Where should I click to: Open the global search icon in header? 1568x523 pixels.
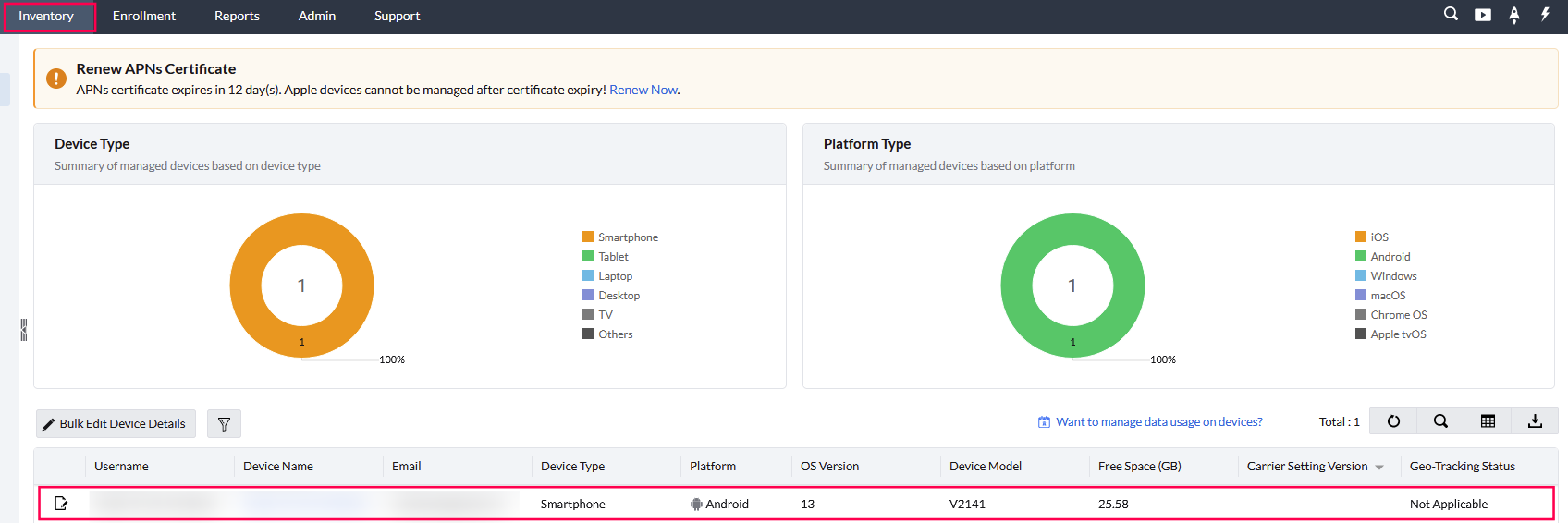pyautogui.click(x=1451, y=14)
